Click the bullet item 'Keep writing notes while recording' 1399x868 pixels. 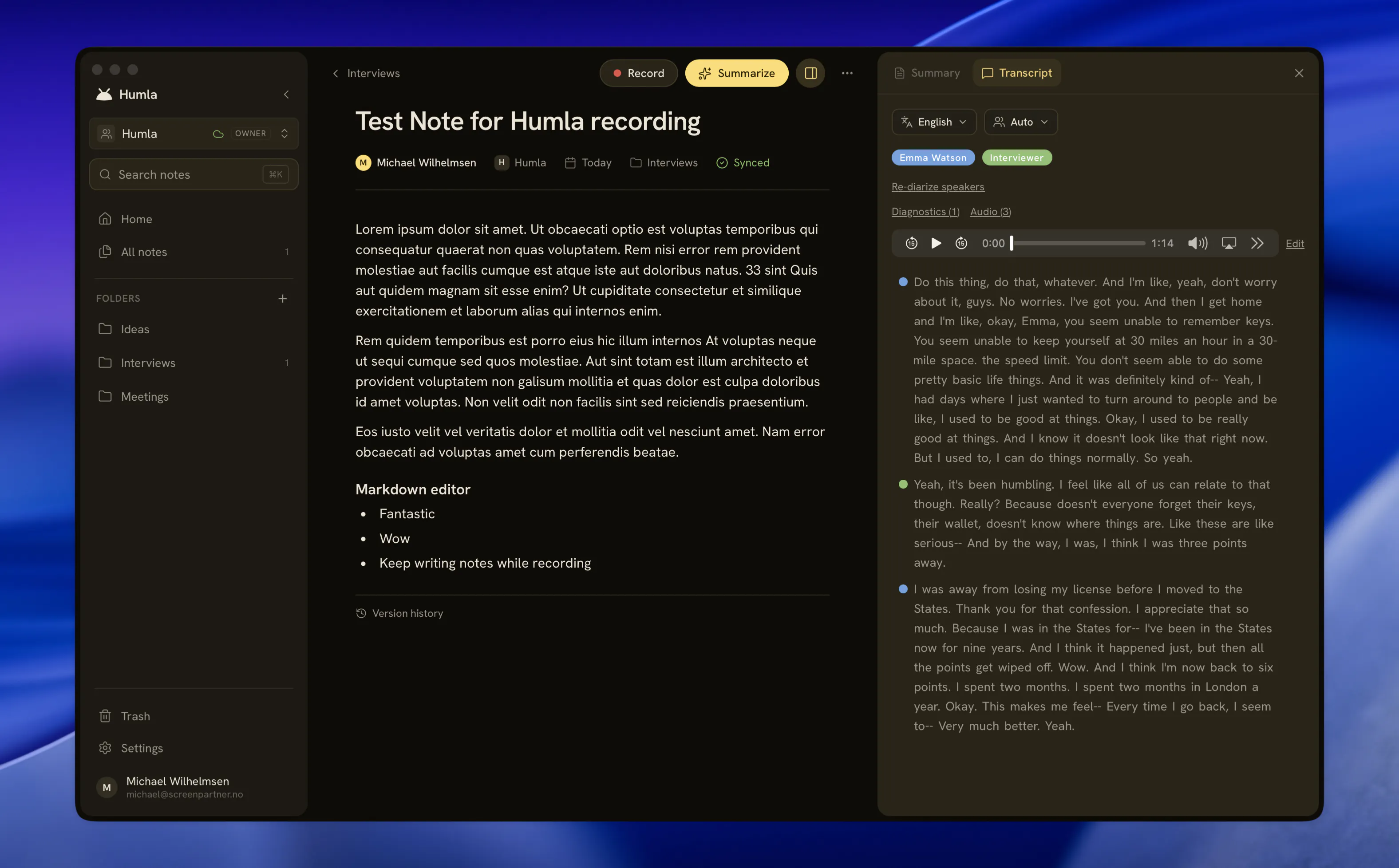[x=485, y=563]
